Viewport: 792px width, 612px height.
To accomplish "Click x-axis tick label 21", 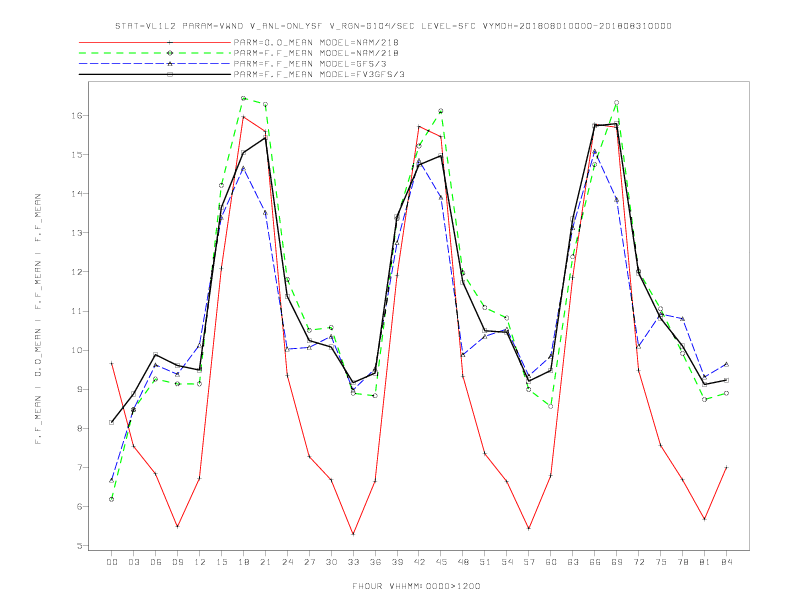I will pos(265,562).
